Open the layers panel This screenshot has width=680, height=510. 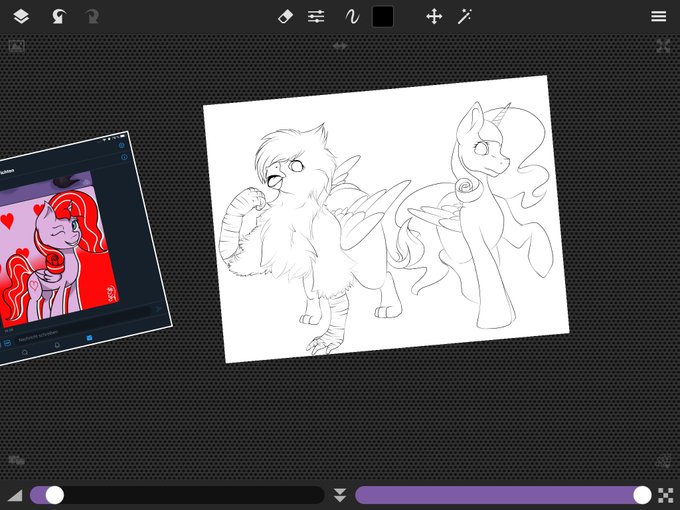tap(21, 17)
